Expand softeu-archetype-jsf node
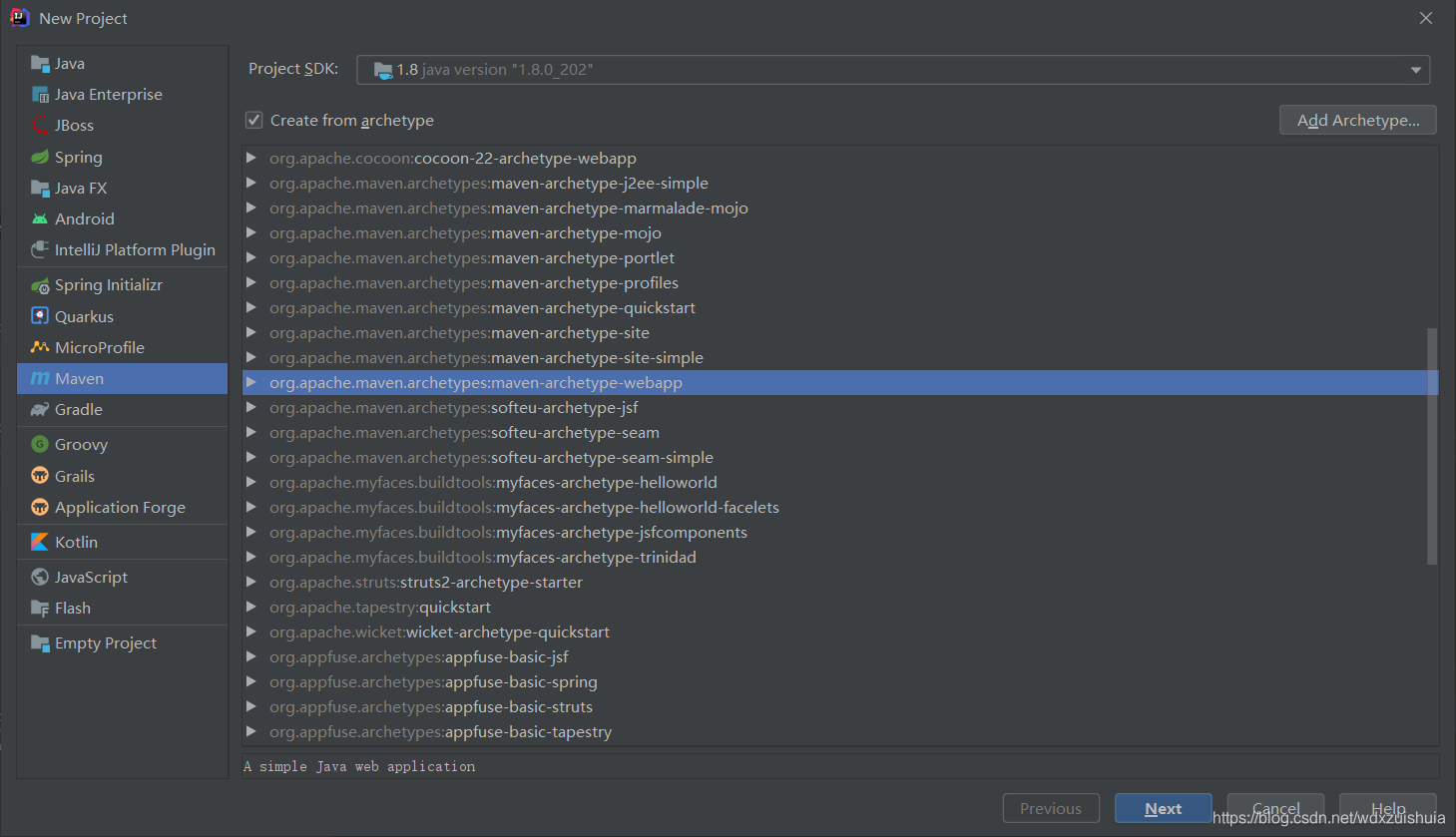 251,407
